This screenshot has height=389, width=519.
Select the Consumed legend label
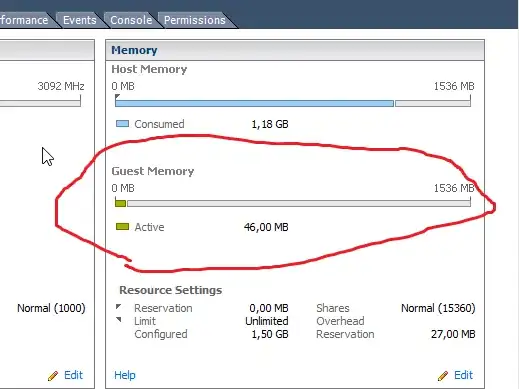click(x=159, y=124)
